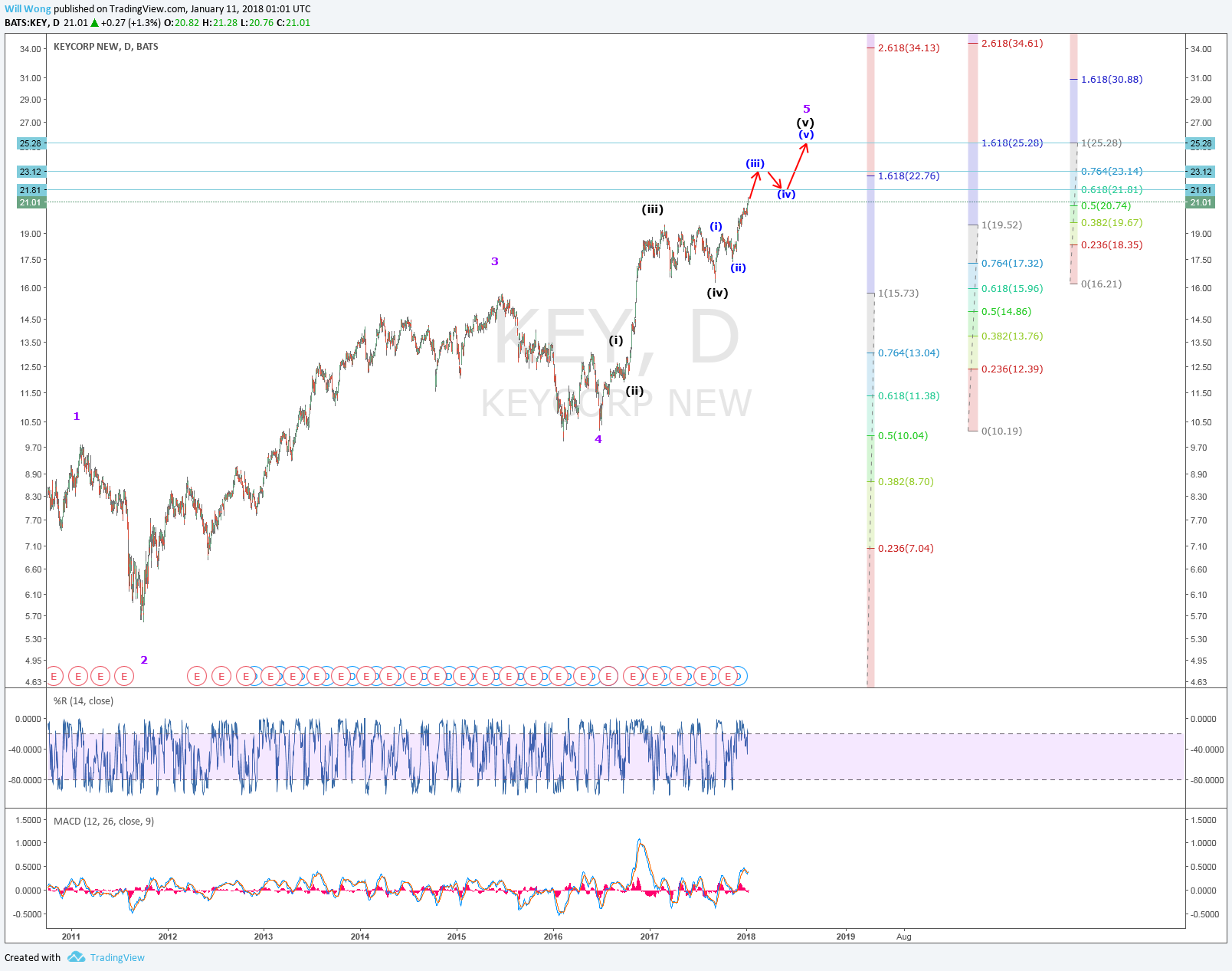Click the 2.618(34.13) Fibonacci label

point(909,48)
